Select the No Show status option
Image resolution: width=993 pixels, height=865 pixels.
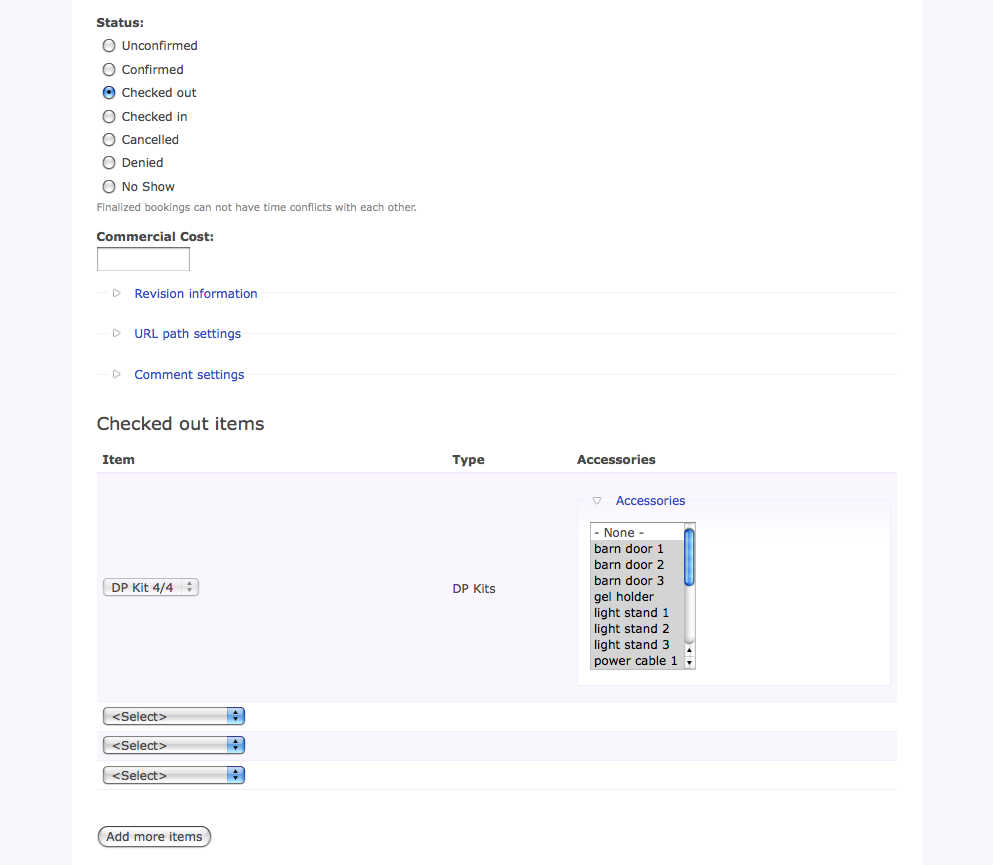click(x=108, y=186)
